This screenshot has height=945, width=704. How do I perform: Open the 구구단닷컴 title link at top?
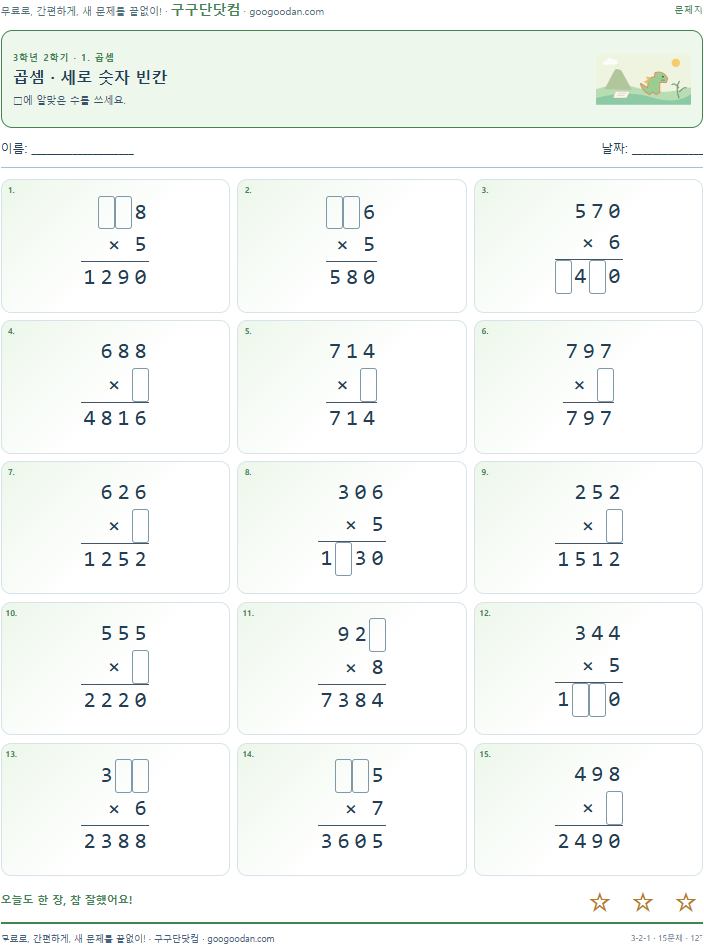[x=206, y=10]
